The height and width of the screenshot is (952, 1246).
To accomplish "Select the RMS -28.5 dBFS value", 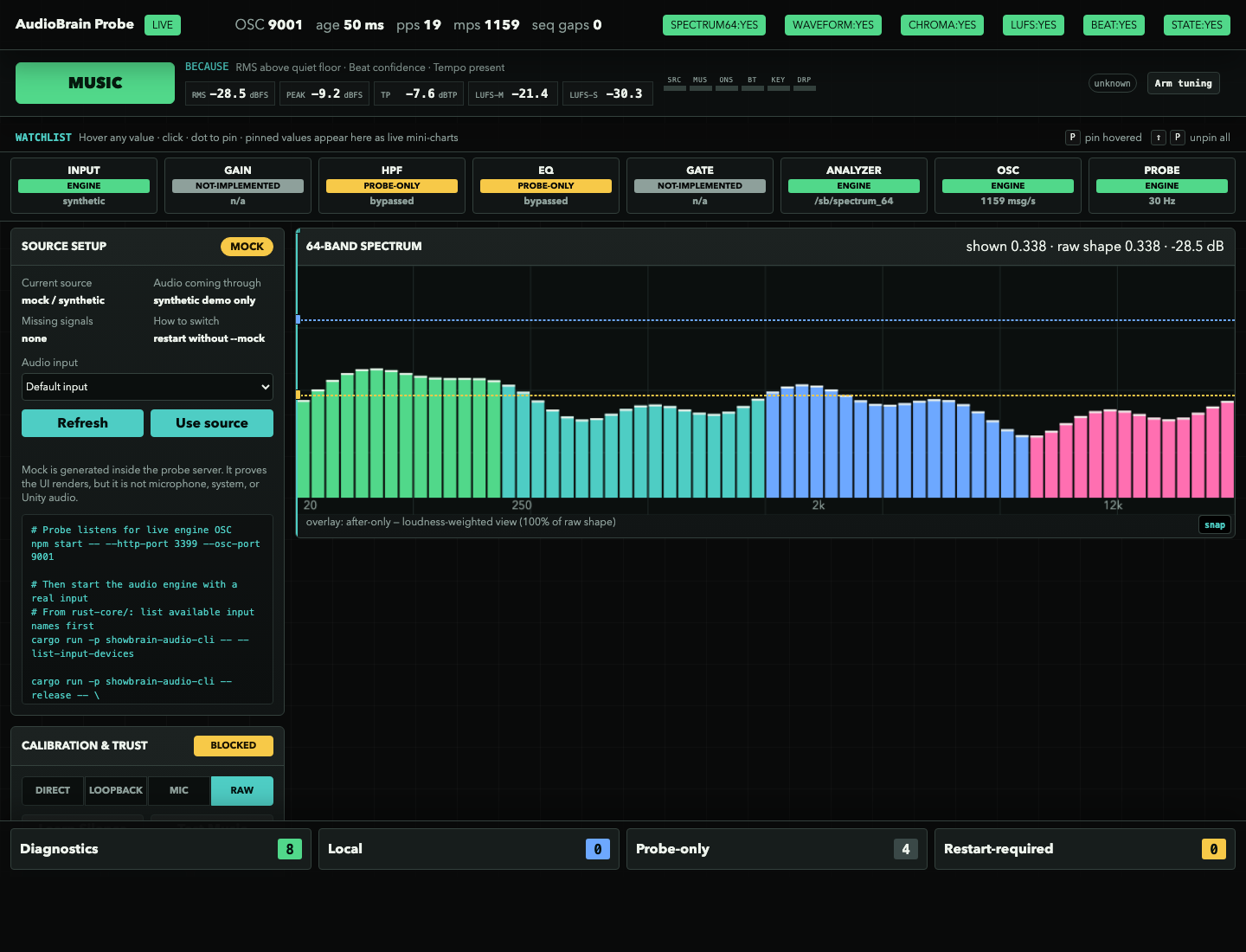I will pos(230,93).
